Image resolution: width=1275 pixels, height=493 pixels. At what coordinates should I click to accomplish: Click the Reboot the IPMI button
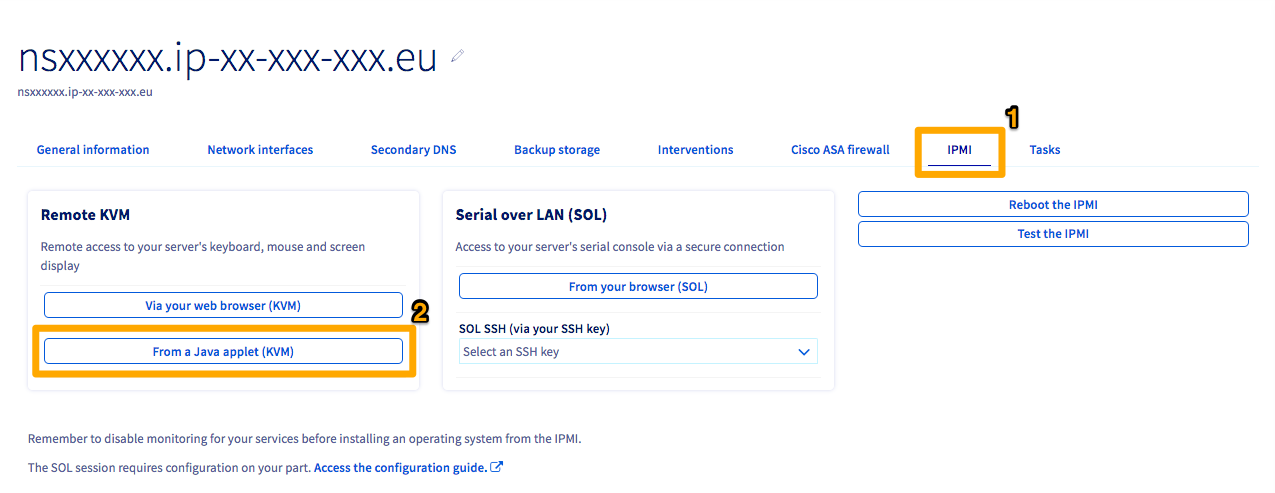point(1053,205)
